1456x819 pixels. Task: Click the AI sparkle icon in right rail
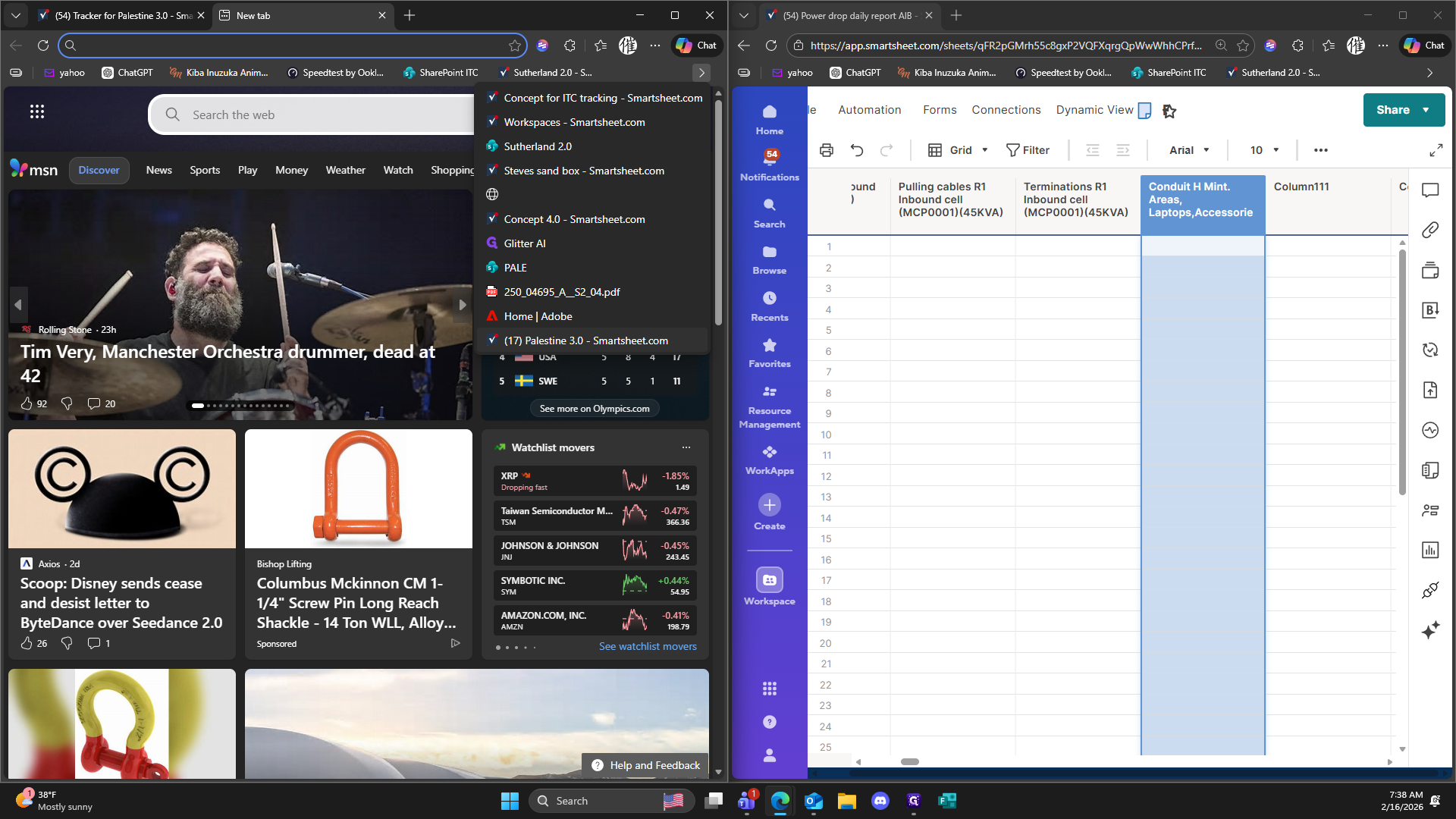[x=1430, y=630]
